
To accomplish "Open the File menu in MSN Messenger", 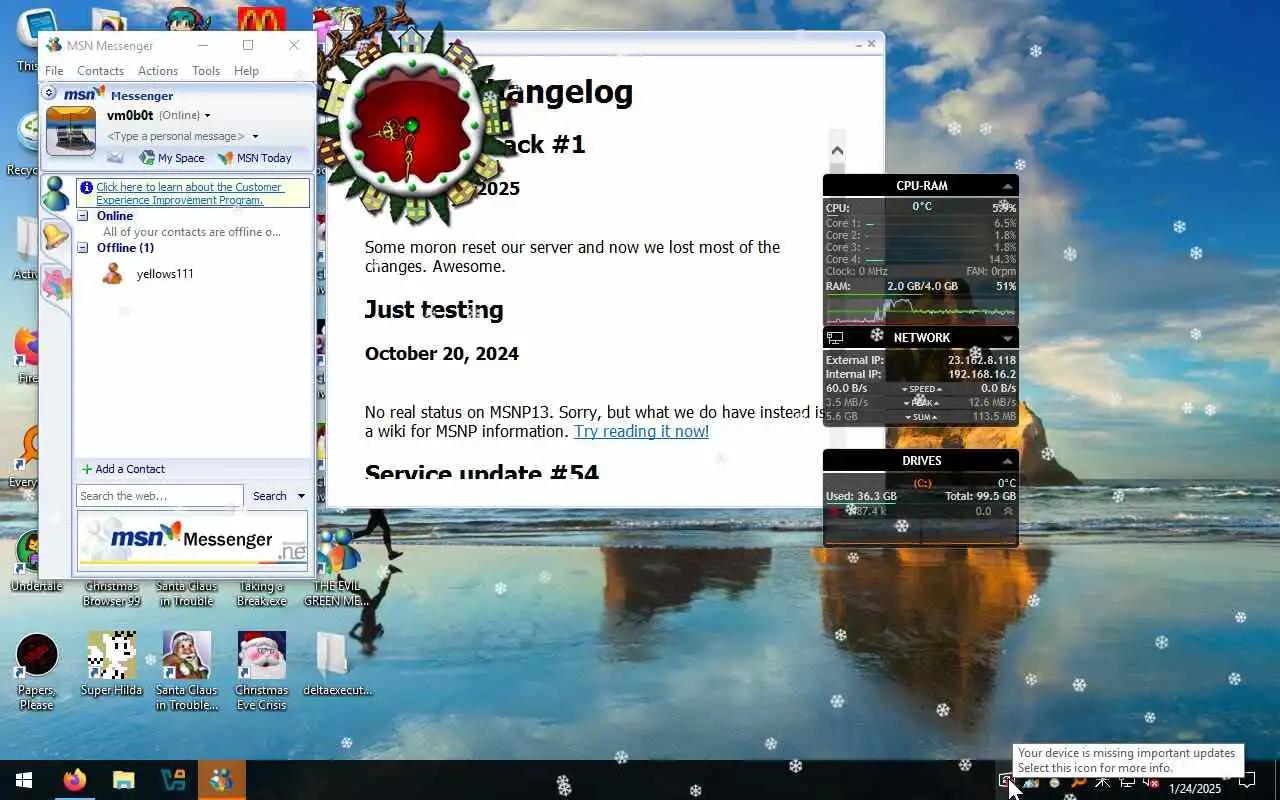I will [x=54, y=71].
